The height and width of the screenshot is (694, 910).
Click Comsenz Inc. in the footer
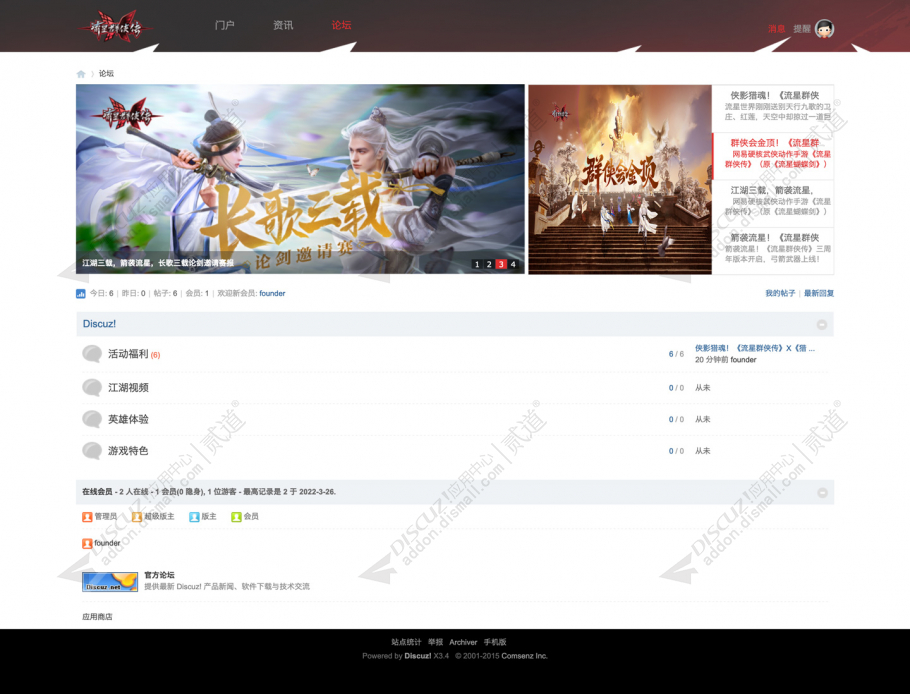click(525, 656)
